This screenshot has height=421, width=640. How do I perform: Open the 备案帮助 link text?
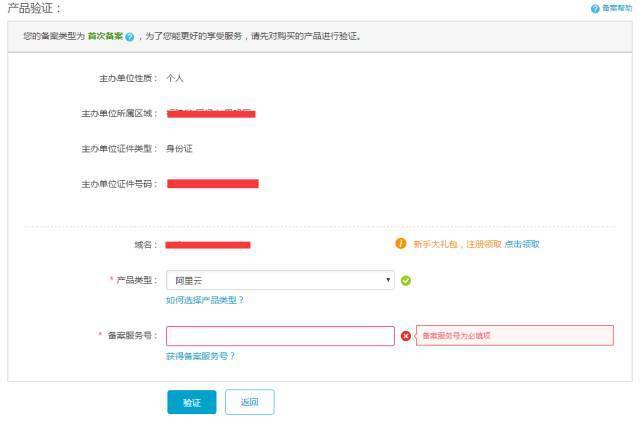pos(616,8)
